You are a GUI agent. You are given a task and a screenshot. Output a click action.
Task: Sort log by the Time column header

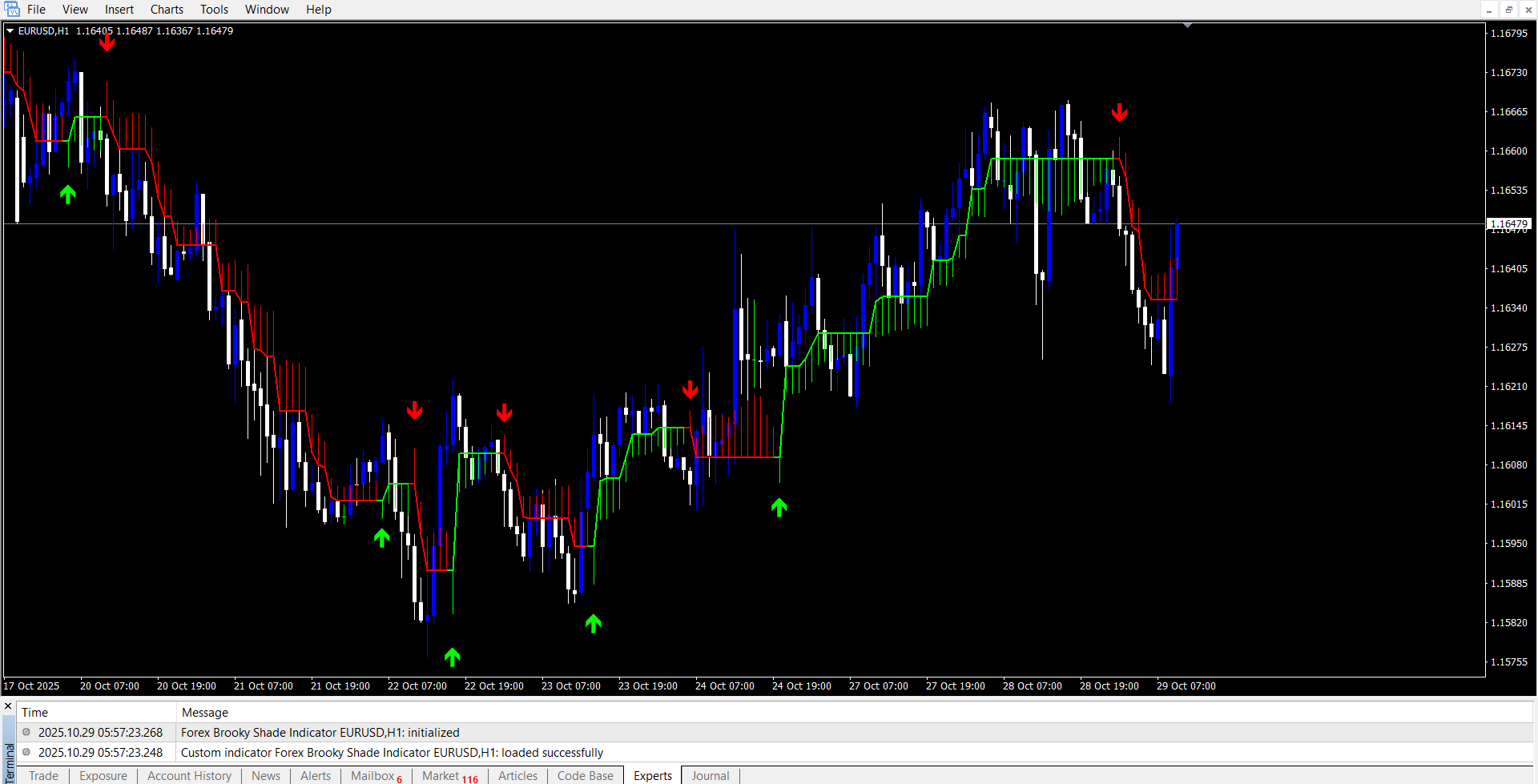coord(35,712)
